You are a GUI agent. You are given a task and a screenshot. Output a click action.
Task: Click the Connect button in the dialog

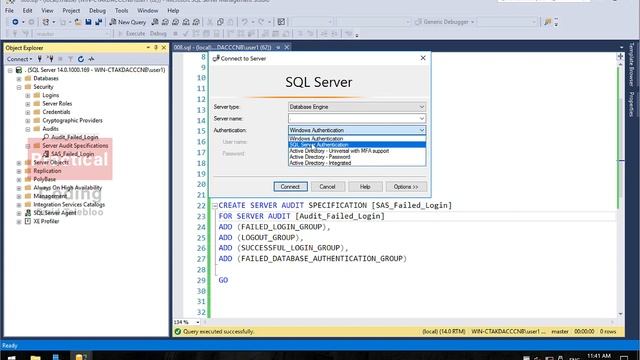pos(290,187)
